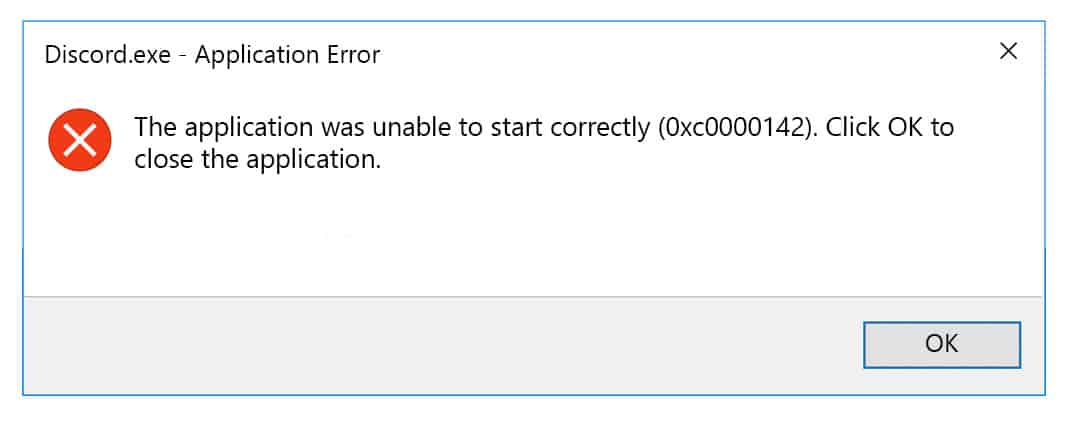Screen dimensions: 1073x421
Task: Dismiss the error by choosing OK
Action: [x=942, y=344]
